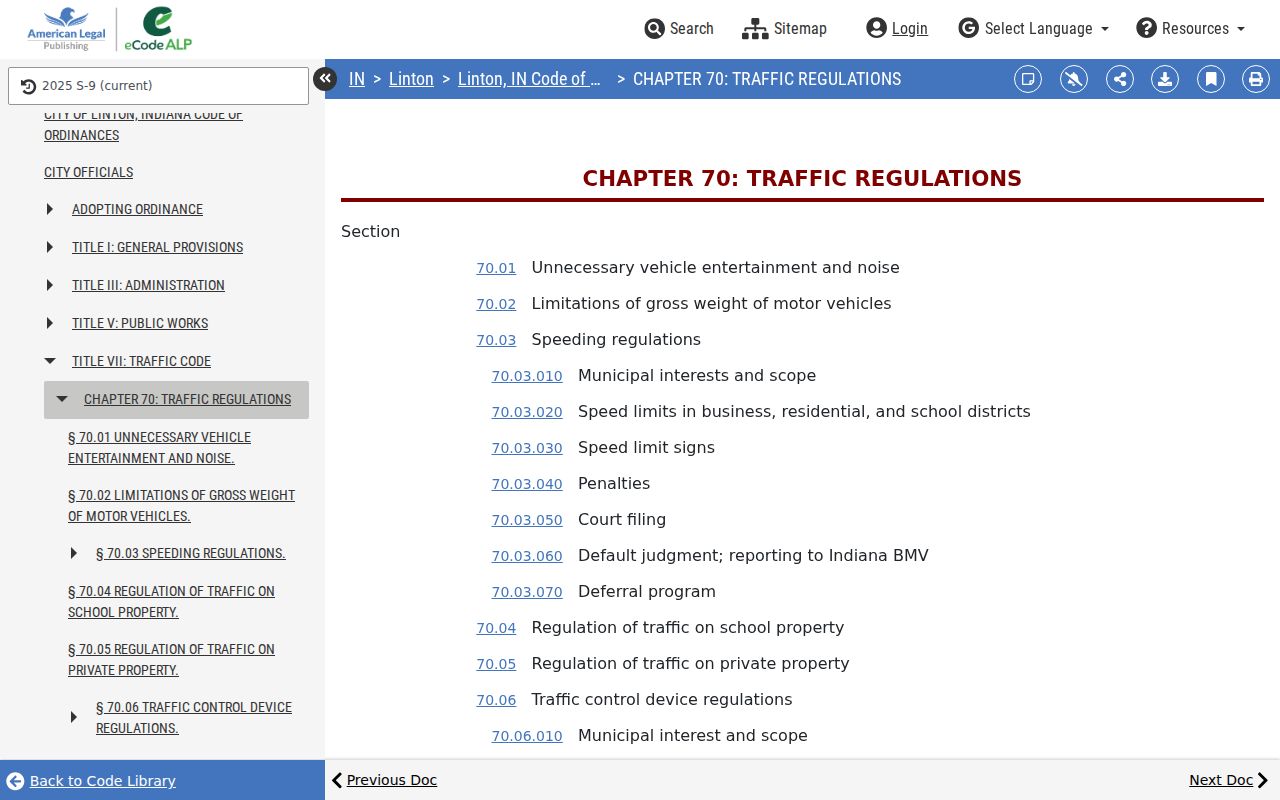Go to IN breadcrumb
The width and height of the screenshot is (1280, 800).
click(357, 79)
